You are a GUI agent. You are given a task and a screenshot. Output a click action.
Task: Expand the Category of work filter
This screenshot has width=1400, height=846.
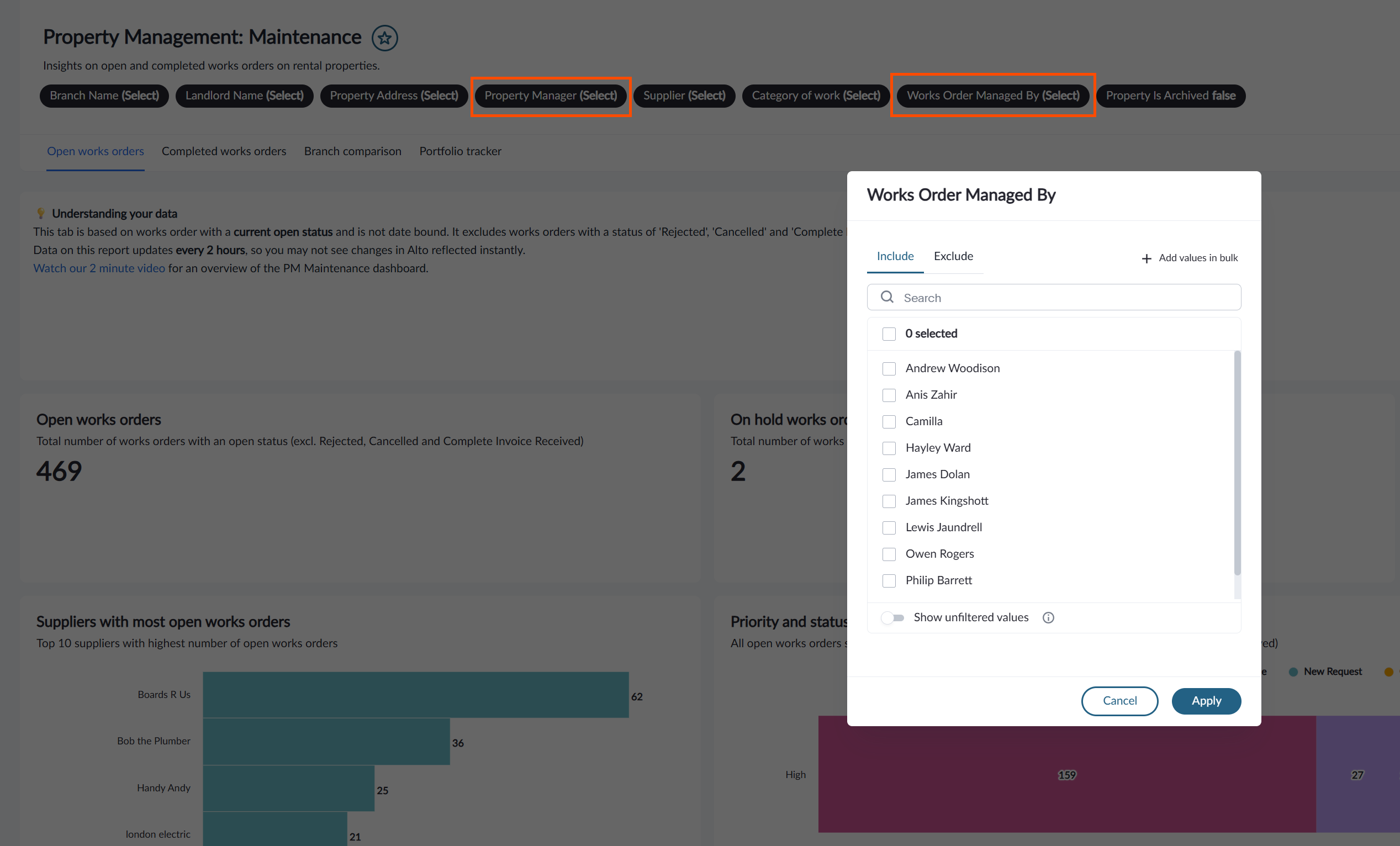[x=816, y=96]
